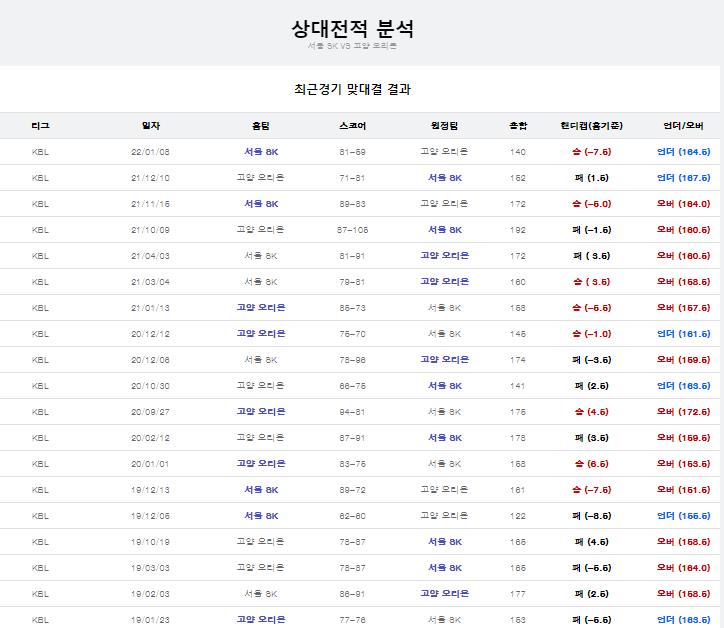Click the date cell 19/02/03
724x628 pixels.
[x=151, y=594]
